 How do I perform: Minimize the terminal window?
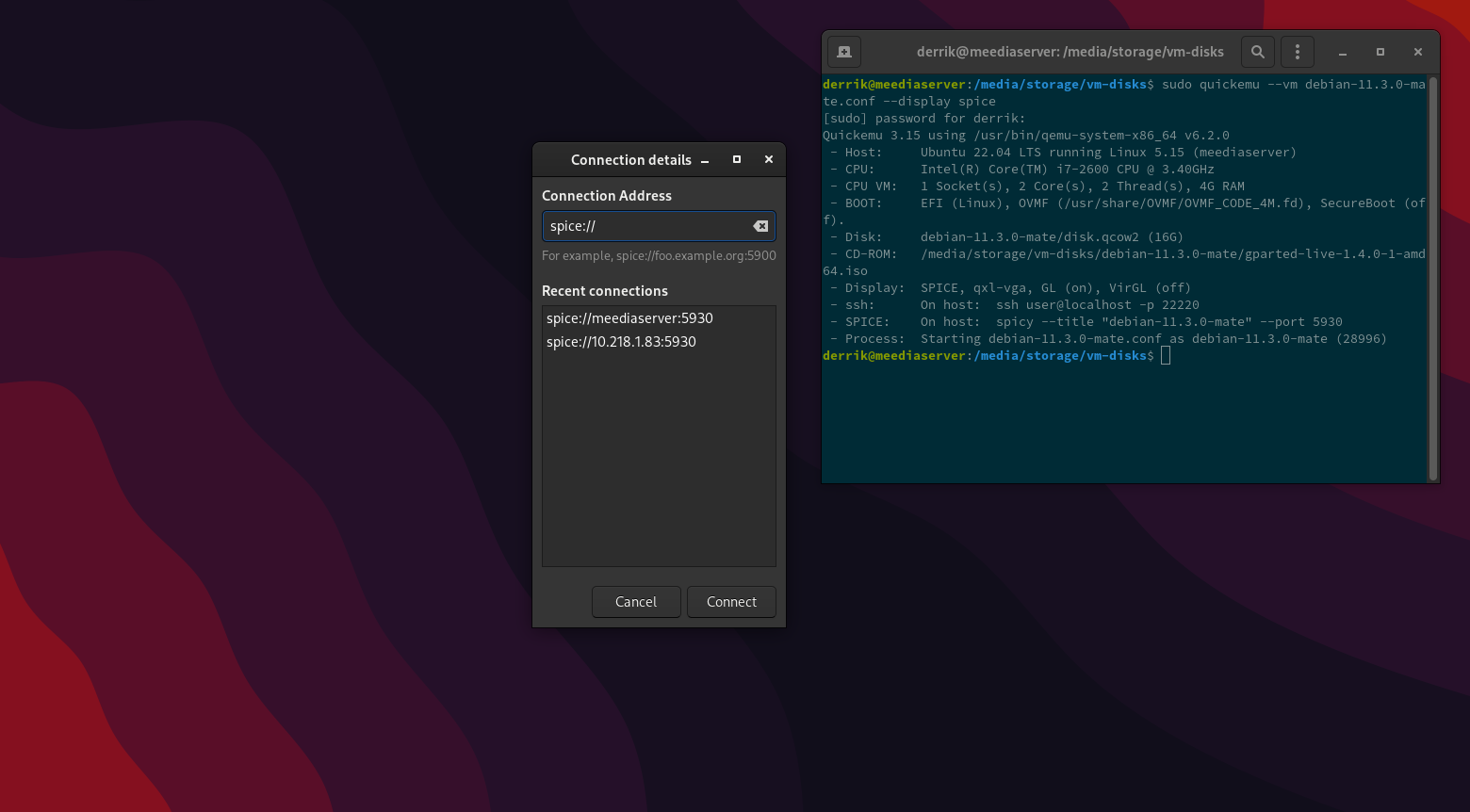click(x=1342, y=52)
